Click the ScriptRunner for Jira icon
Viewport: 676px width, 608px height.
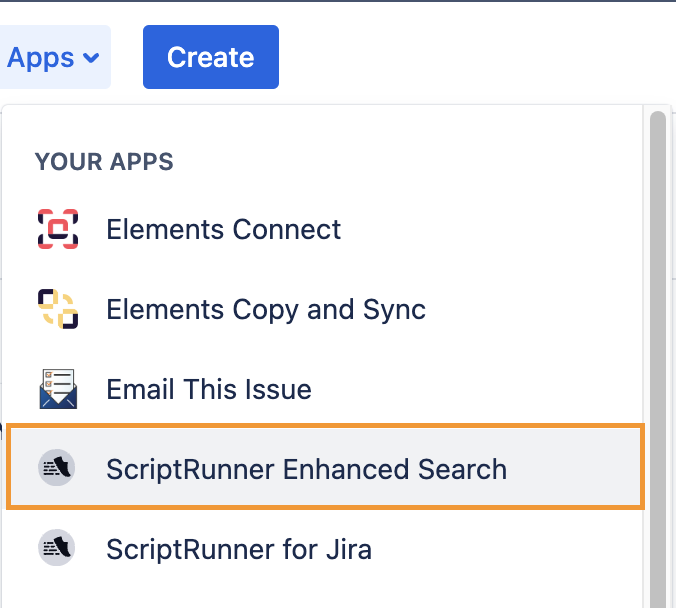57,548
